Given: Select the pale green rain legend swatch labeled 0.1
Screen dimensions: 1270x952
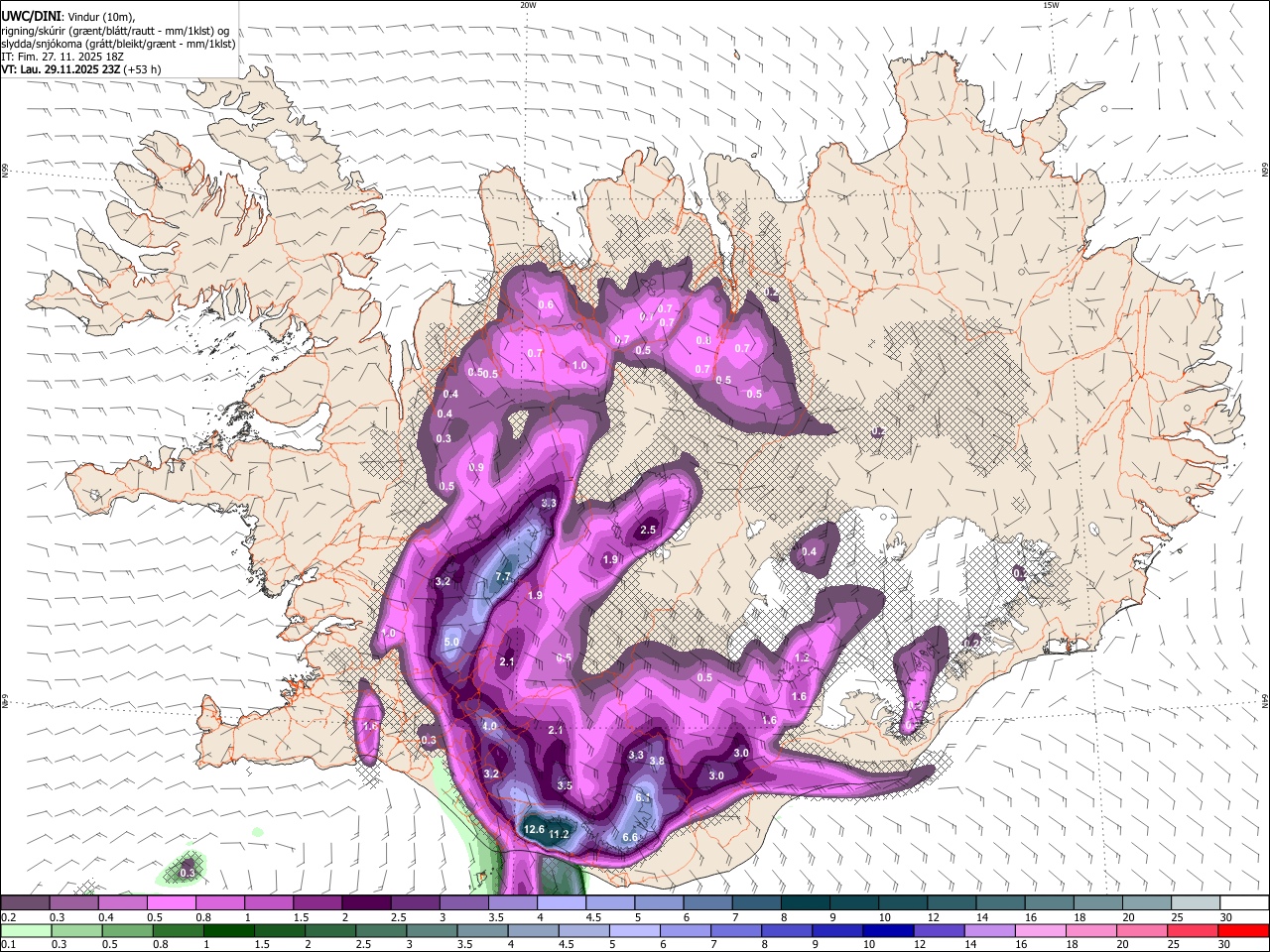Looking at the screenshot, I should click(x=25, y=930).
